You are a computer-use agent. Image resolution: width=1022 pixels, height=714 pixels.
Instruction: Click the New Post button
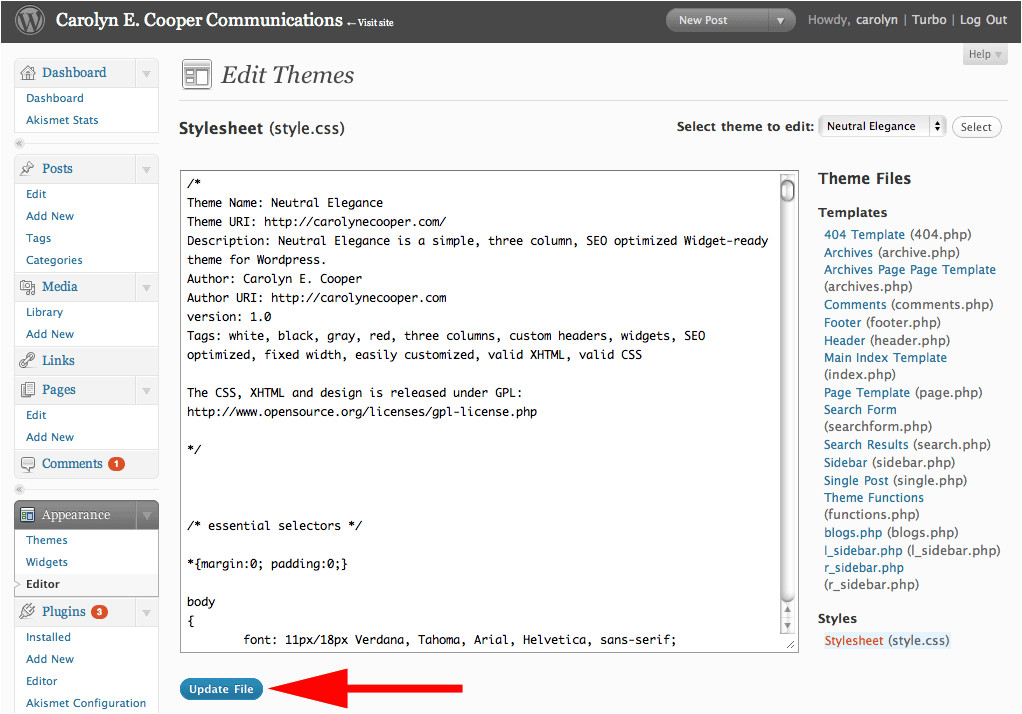[703, 20]
